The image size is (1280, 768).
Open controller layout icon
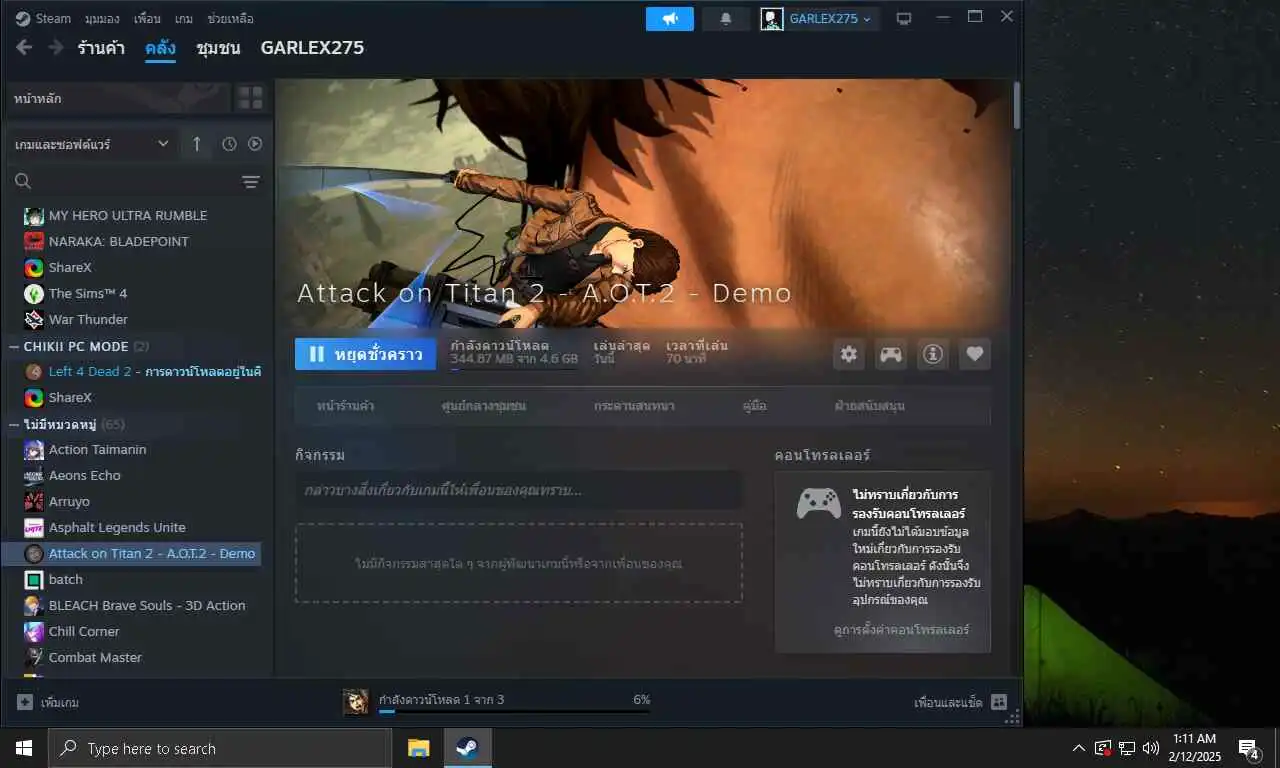(891, 353)
